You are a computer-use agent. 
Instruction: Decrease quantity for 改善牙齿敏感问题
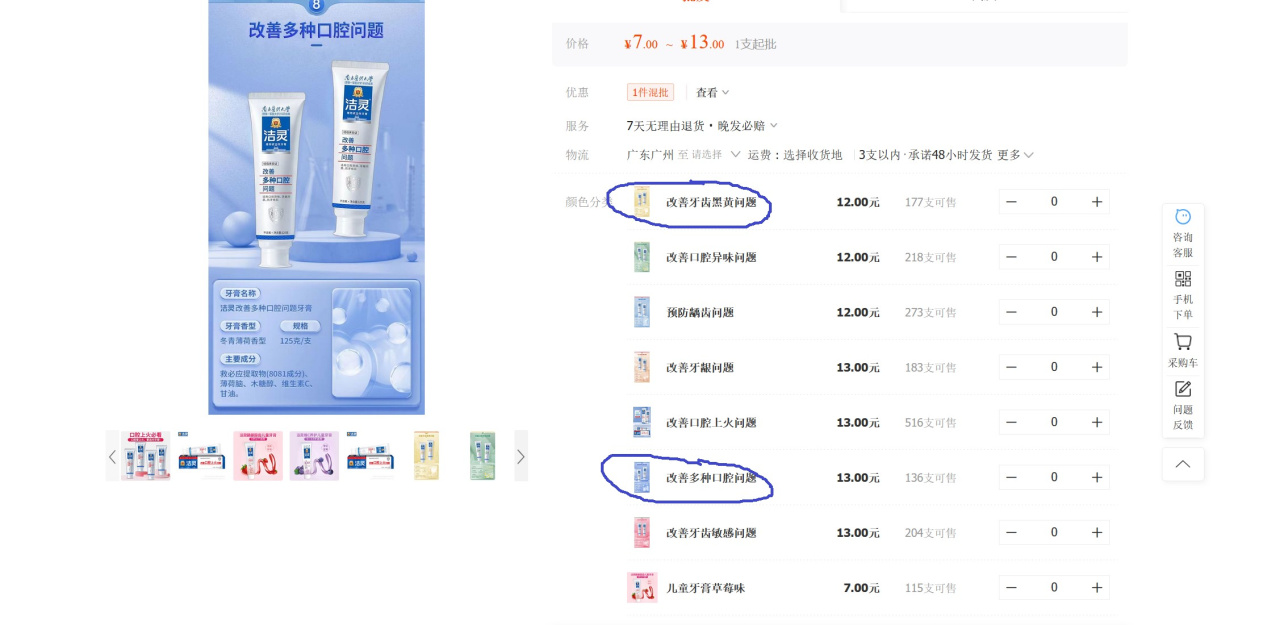[1011, 532]
